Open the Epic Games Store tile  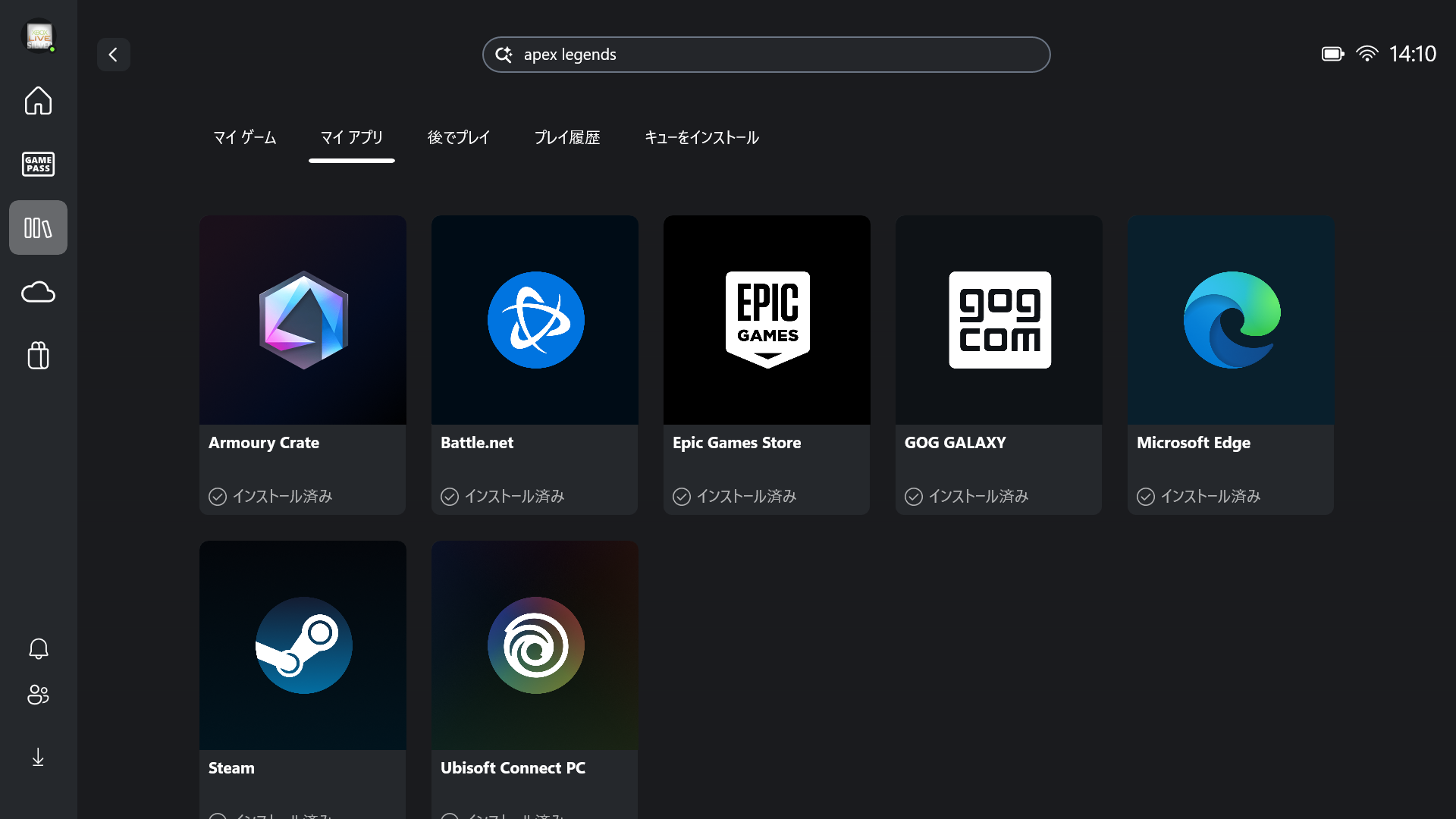click(767, 319)
